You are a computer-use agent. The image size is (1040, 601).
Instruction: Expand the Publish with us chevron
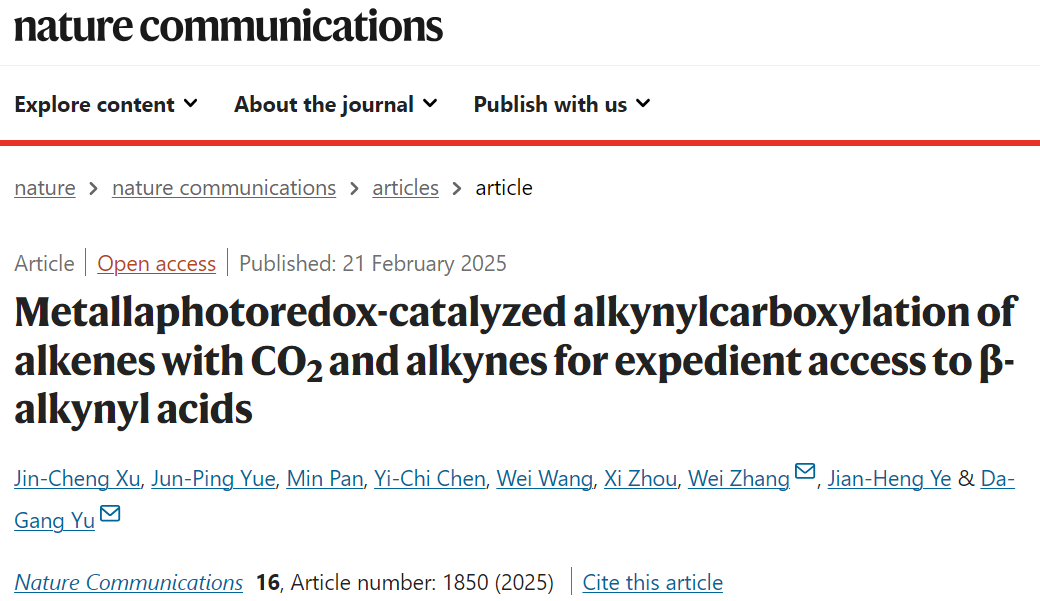(x=643, y=103)
